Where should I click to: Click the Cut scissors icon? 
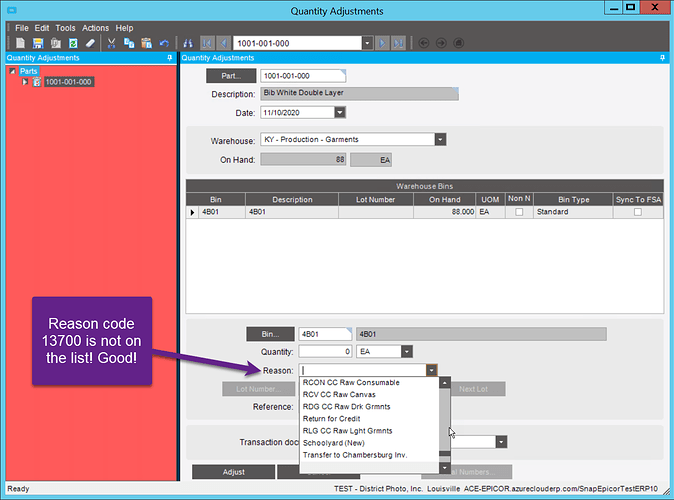[x=111, y=43]
